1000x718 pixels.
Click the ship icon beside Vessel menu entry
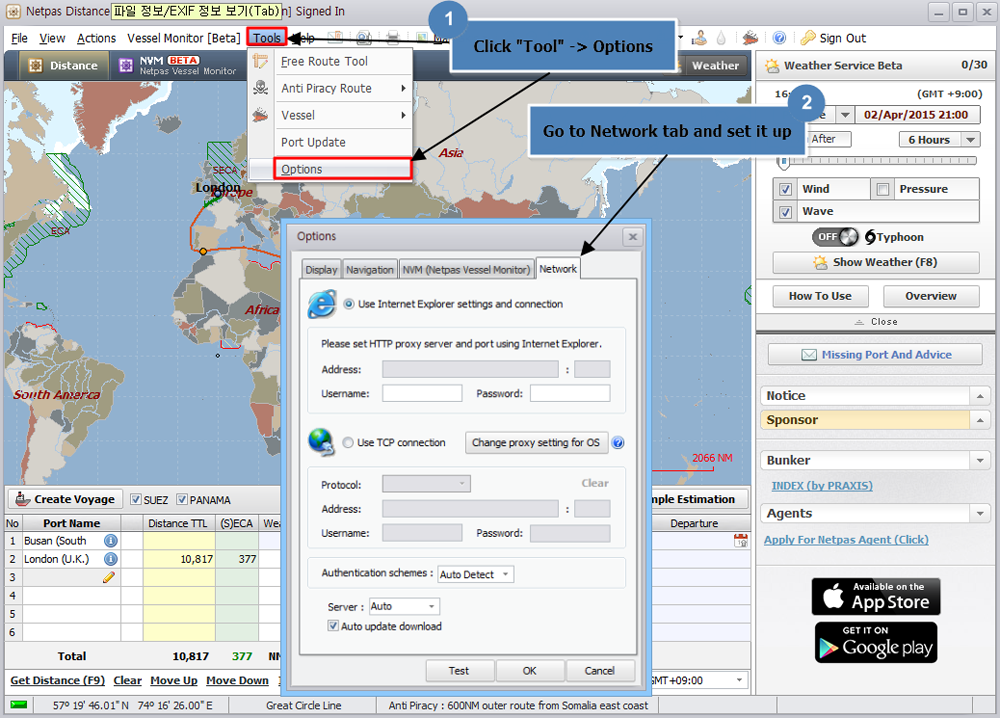tap(260, 115)
